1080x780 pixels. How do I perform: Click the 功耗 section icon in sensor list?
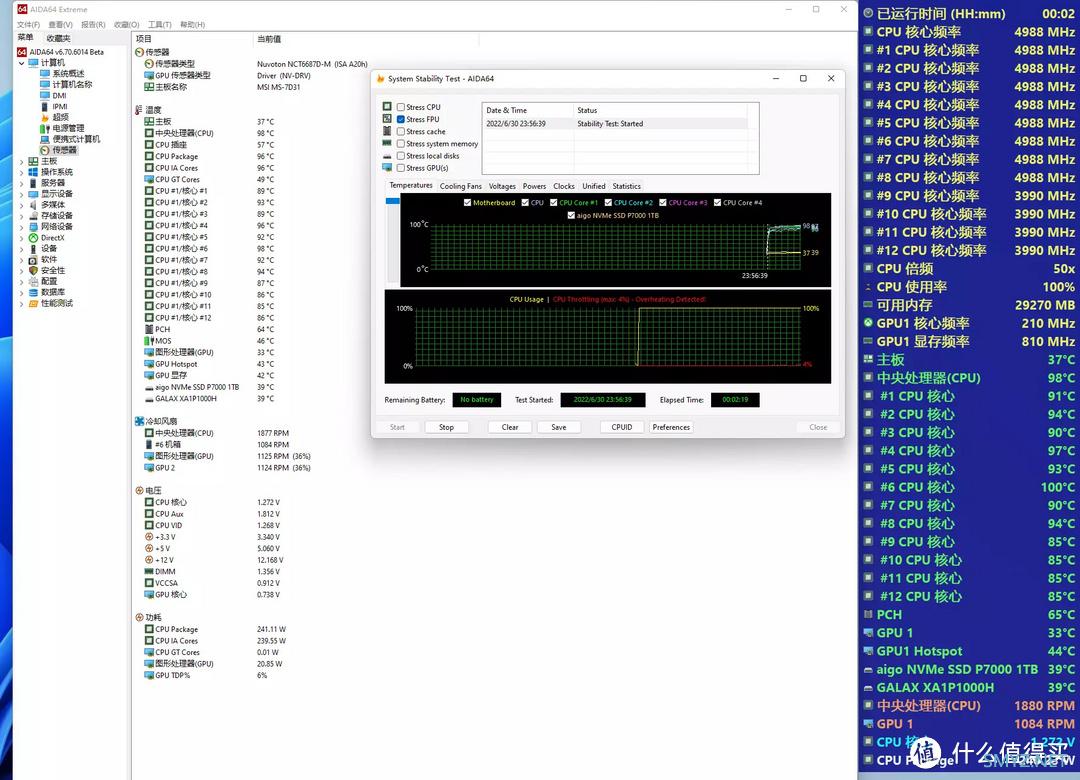point(139,617)
